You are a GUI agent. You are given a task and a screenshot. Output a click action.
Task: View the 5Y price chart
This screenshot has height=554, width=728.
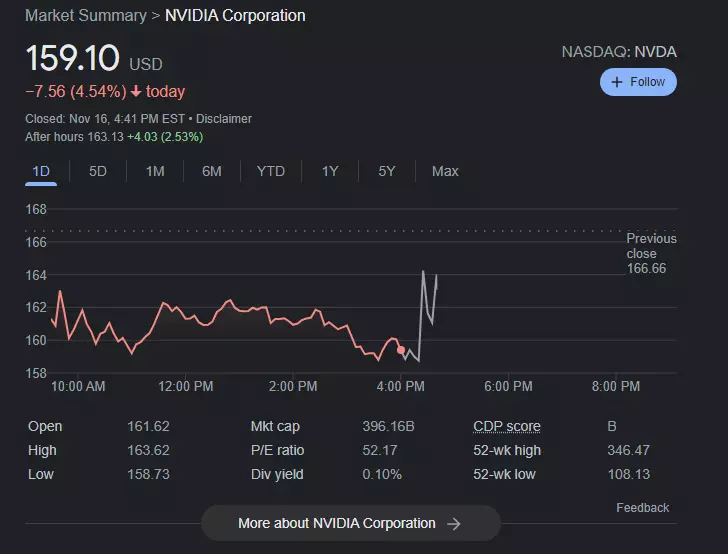point(387,171)
